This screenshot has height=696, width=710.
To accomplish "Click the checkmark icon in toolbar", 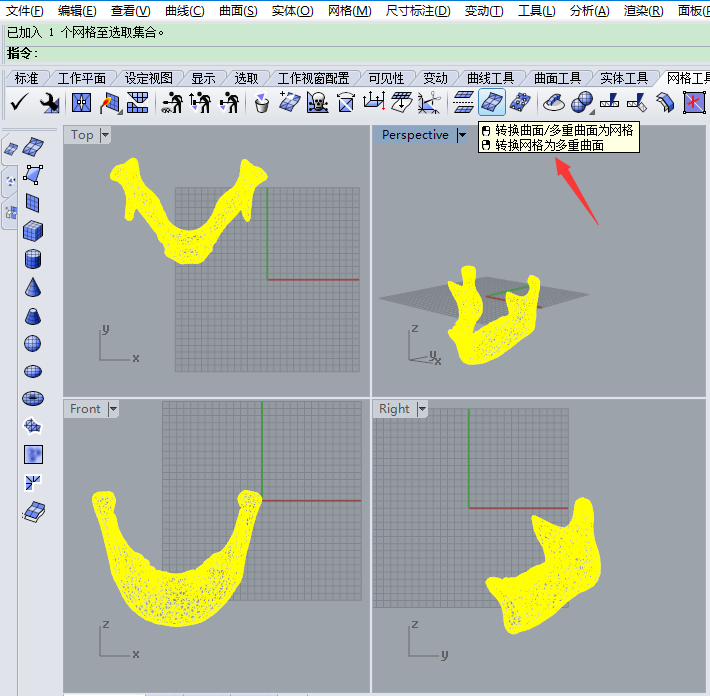I will click(x=18, y=101).
